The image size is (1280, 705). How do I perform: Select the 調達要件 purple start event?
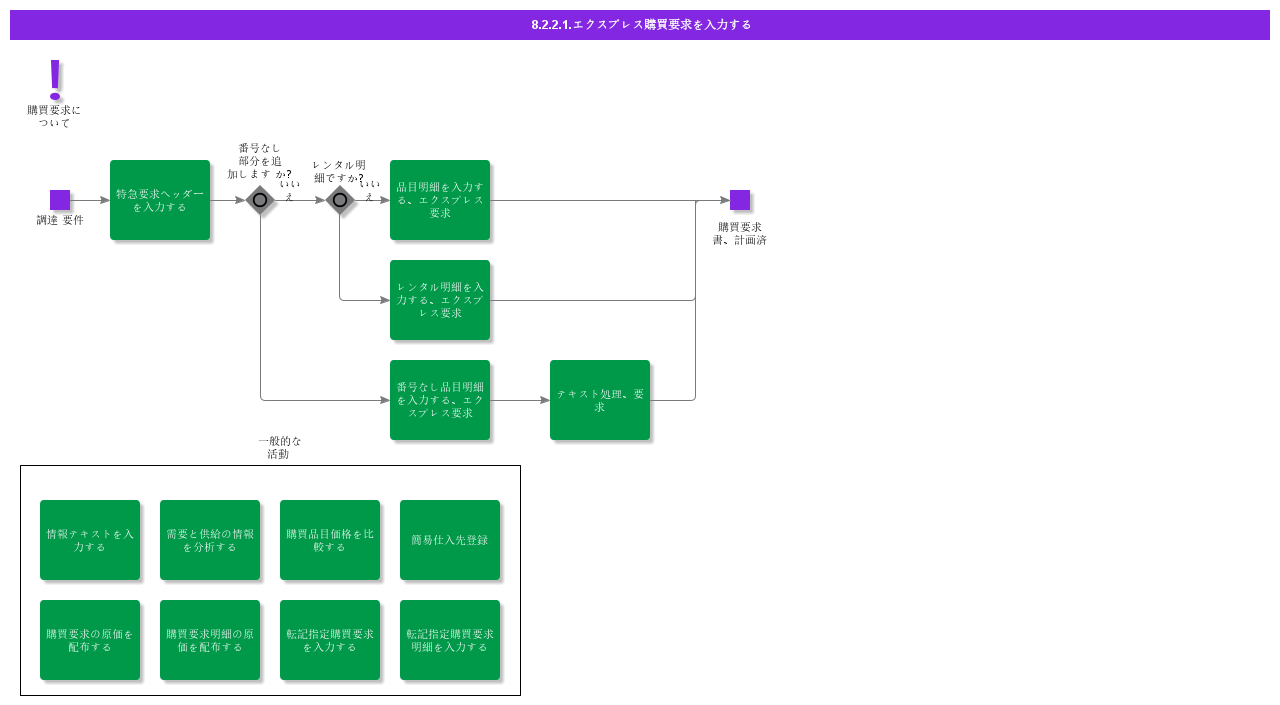[60, 200]
